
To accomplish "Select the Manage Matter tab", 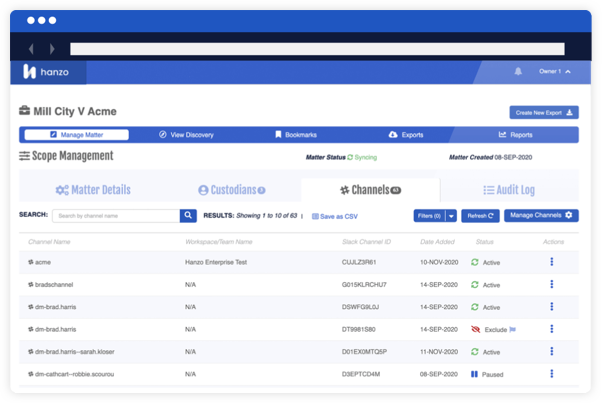I will point(76,135).
